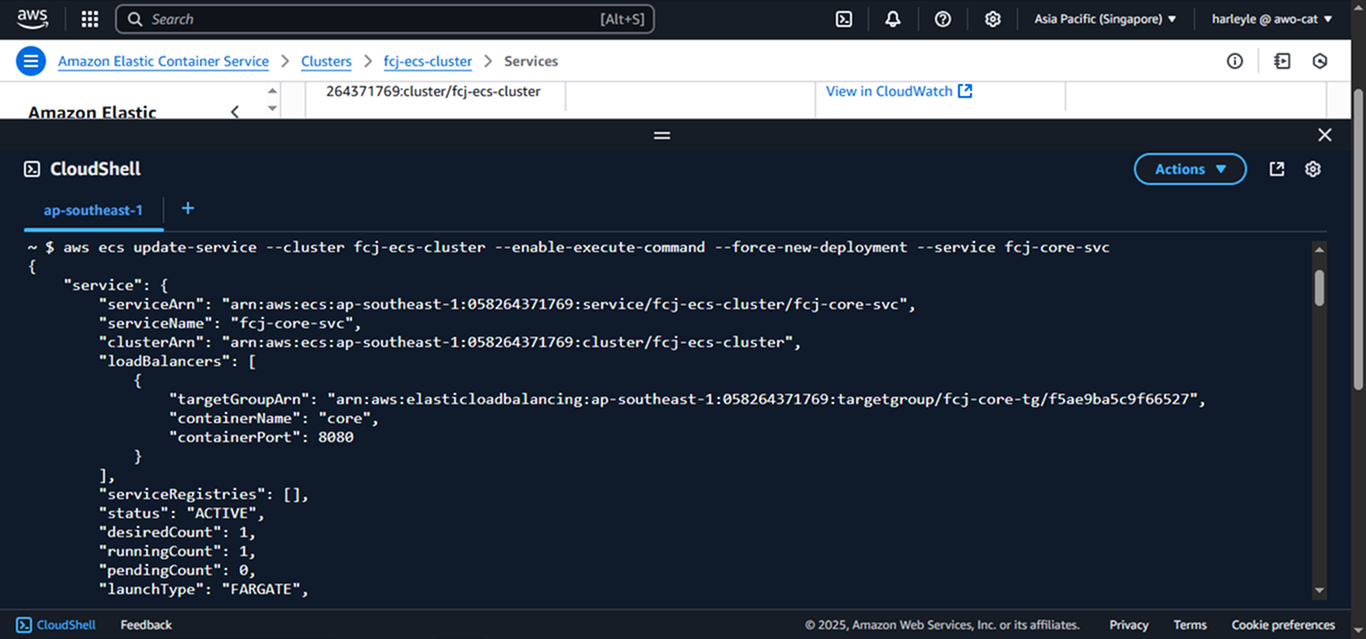Viewport: 1366px width, 639px height.
Task: Click the "containerPort": 8080 line
Action: coord(261,437)
